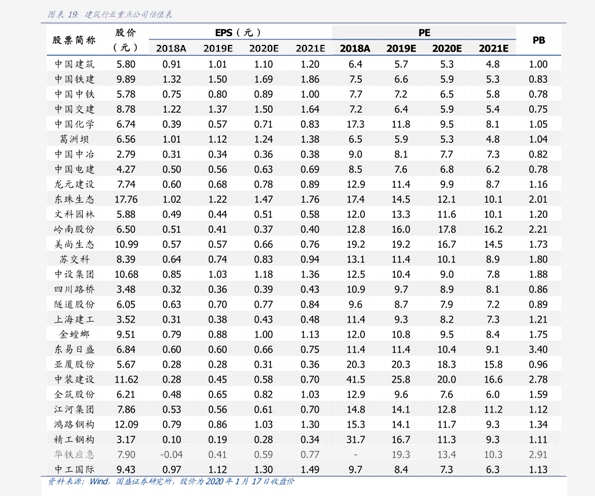Select the 股票简称 column header
The height and width of the screenshot is (496, 595).
click(74, 40)
